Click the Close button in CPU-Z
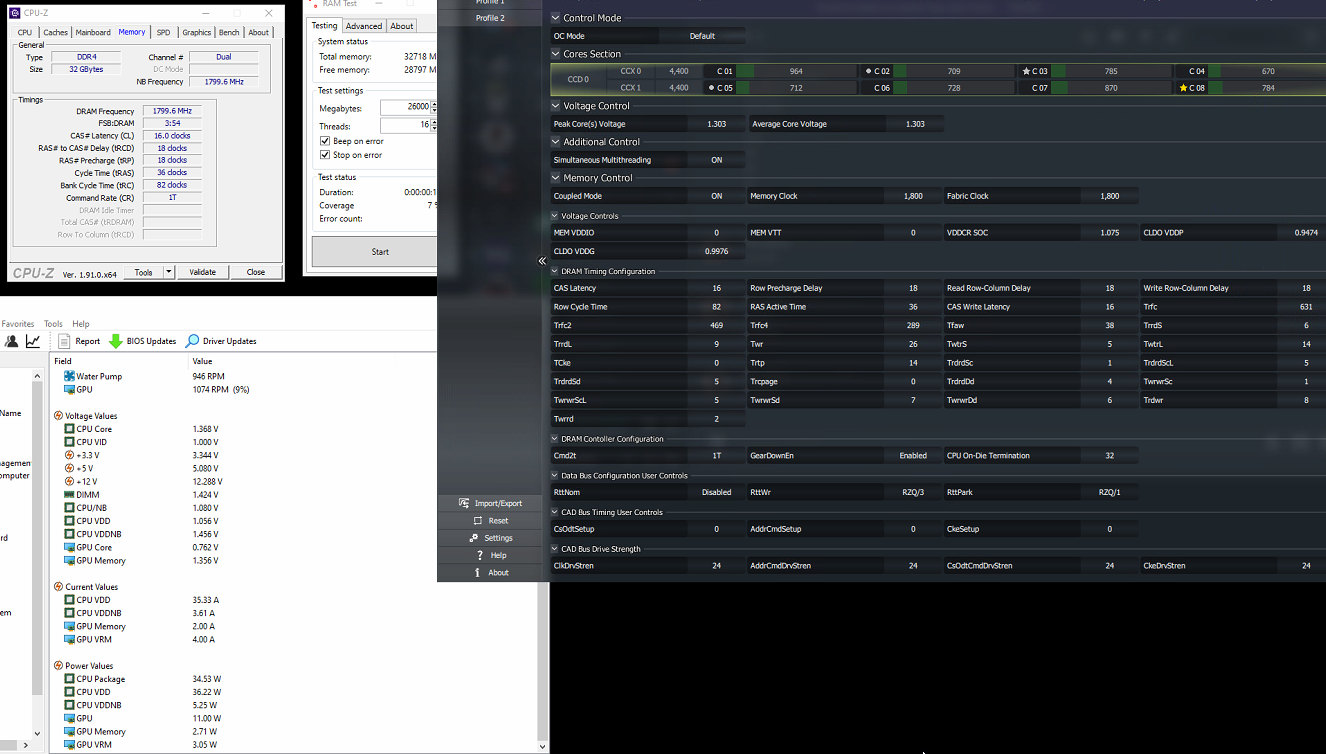The width and height of the screenshot is (1326, 754). [256, 272]
